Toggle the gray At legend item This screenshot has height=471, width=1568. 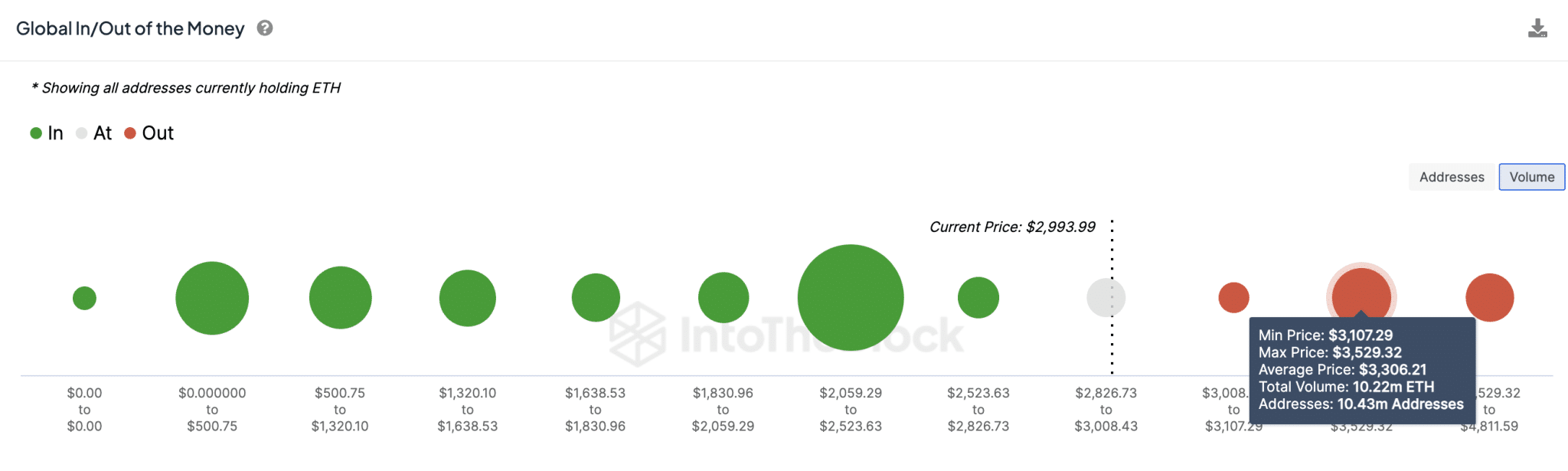pos(94,133)
